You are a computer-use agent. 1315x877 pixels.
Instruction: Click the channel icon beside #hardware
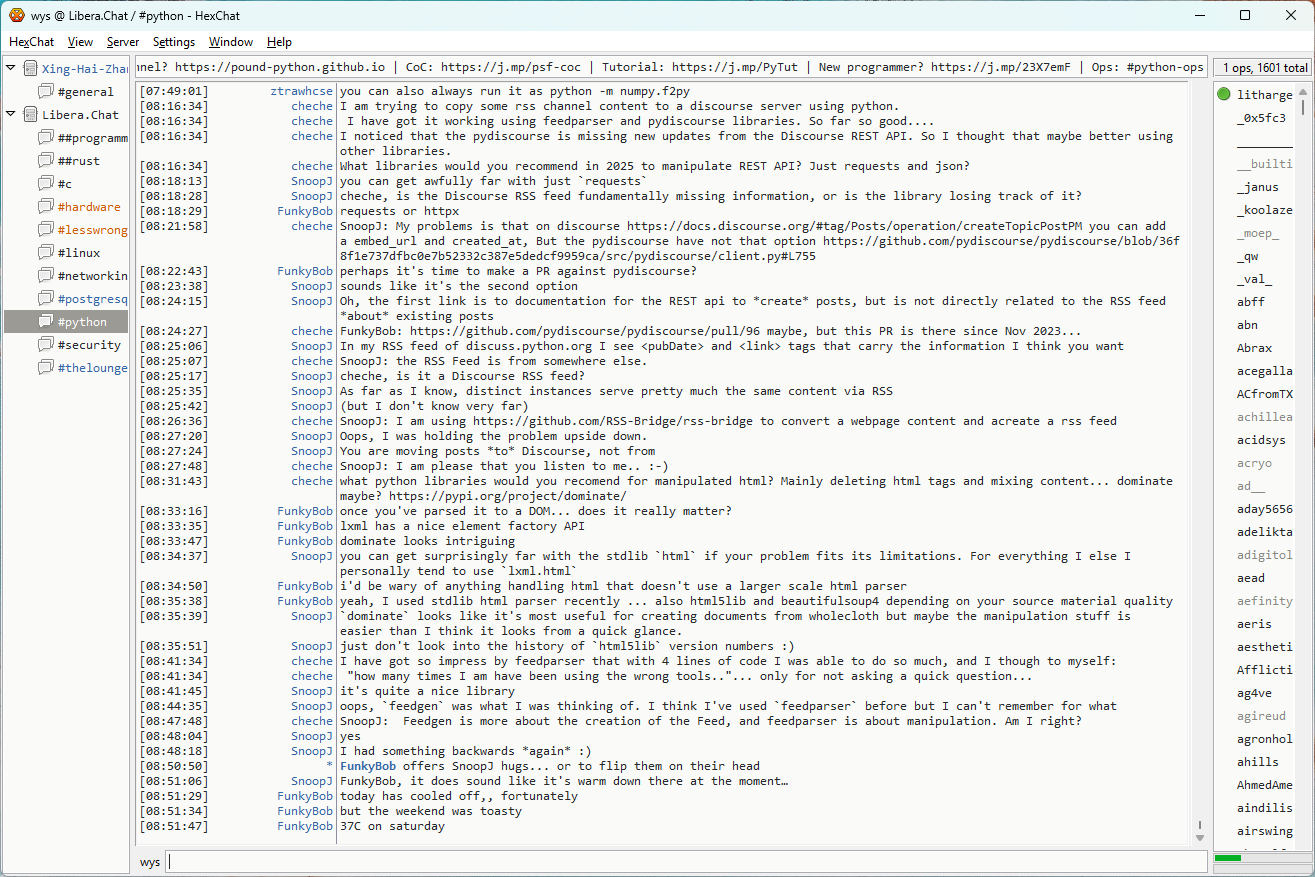tap(45, 207)
